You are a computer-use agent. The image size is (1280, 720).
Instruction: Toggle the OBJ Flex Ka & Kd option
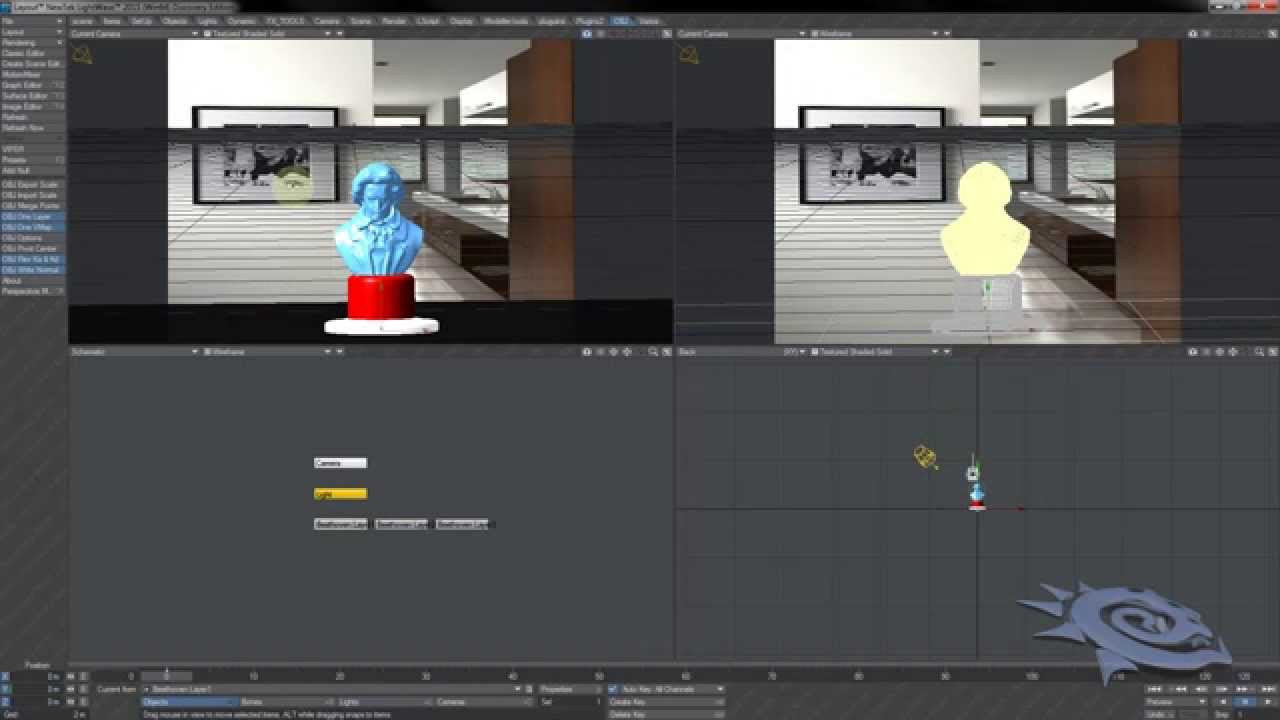(32, 260)
